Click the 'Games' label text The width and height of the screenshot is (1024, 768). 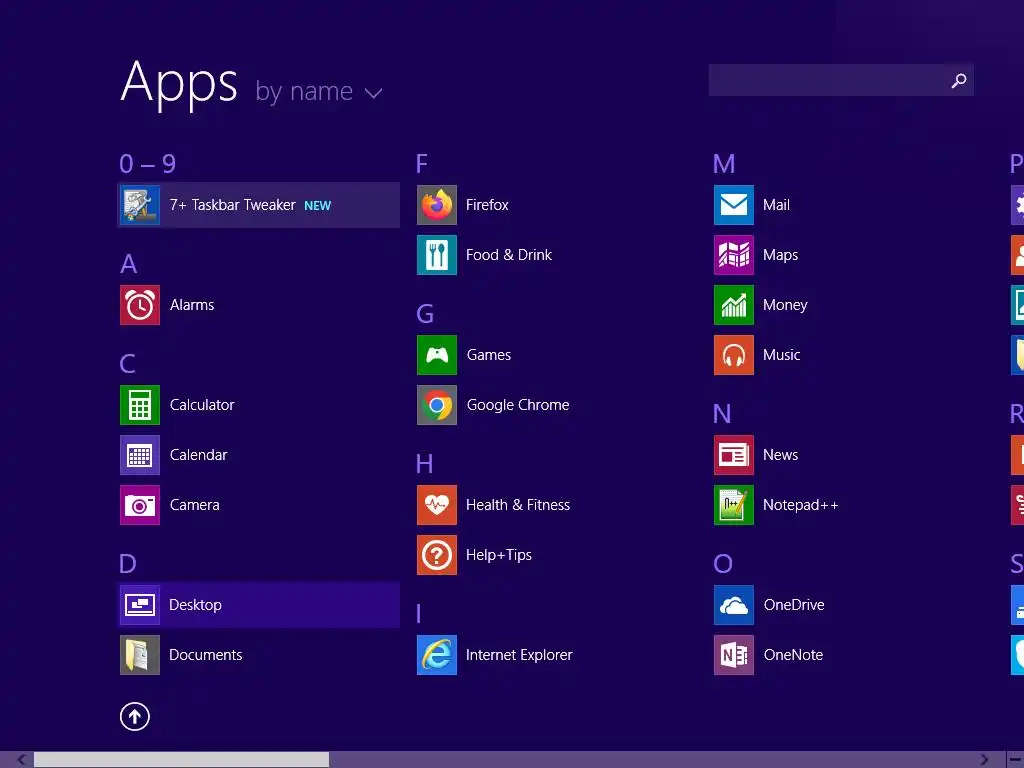pos(488,355)
